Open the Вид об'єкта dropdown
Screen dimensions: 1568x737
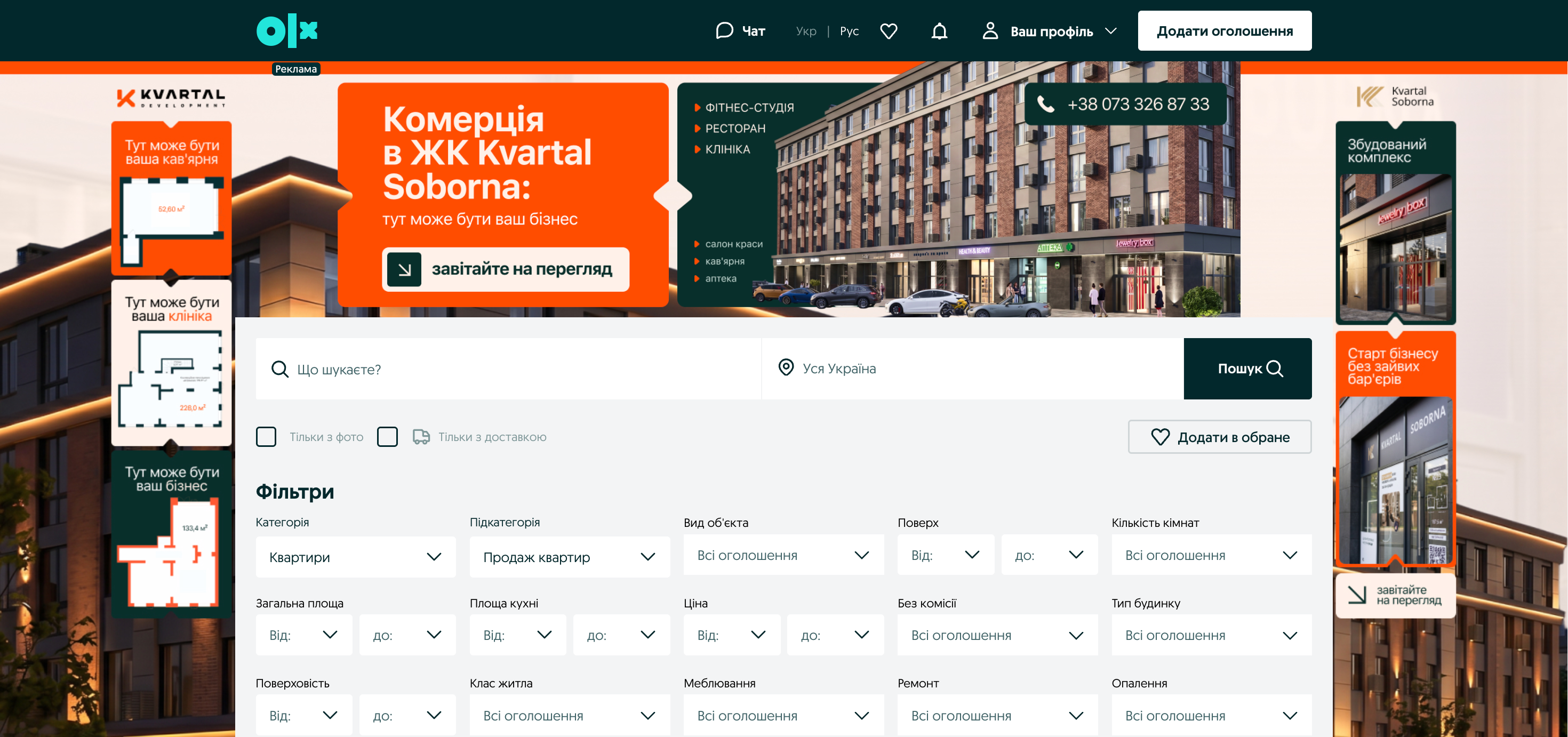(783, 555)
